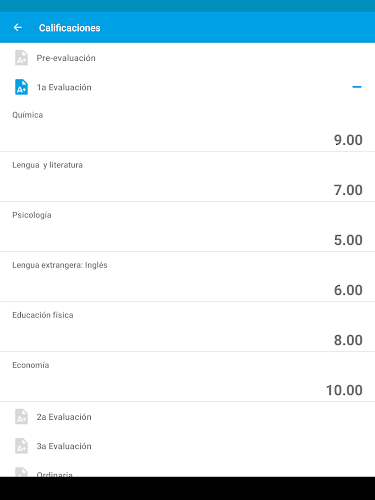Open the Ordinaria evaluation section

(x=187, y=470)
